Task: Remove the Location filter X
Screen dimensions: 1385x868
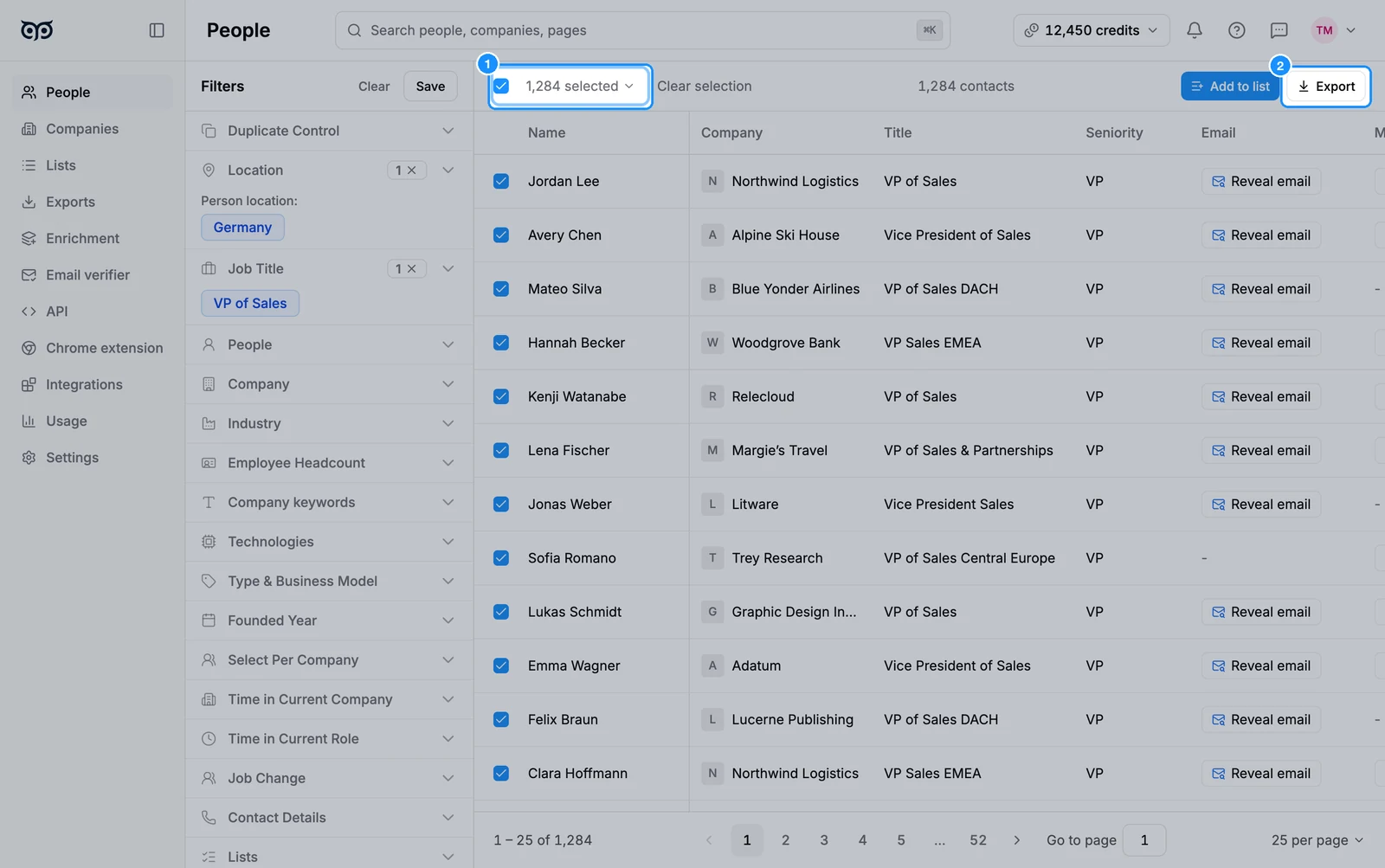Action: tap(412, 170)
